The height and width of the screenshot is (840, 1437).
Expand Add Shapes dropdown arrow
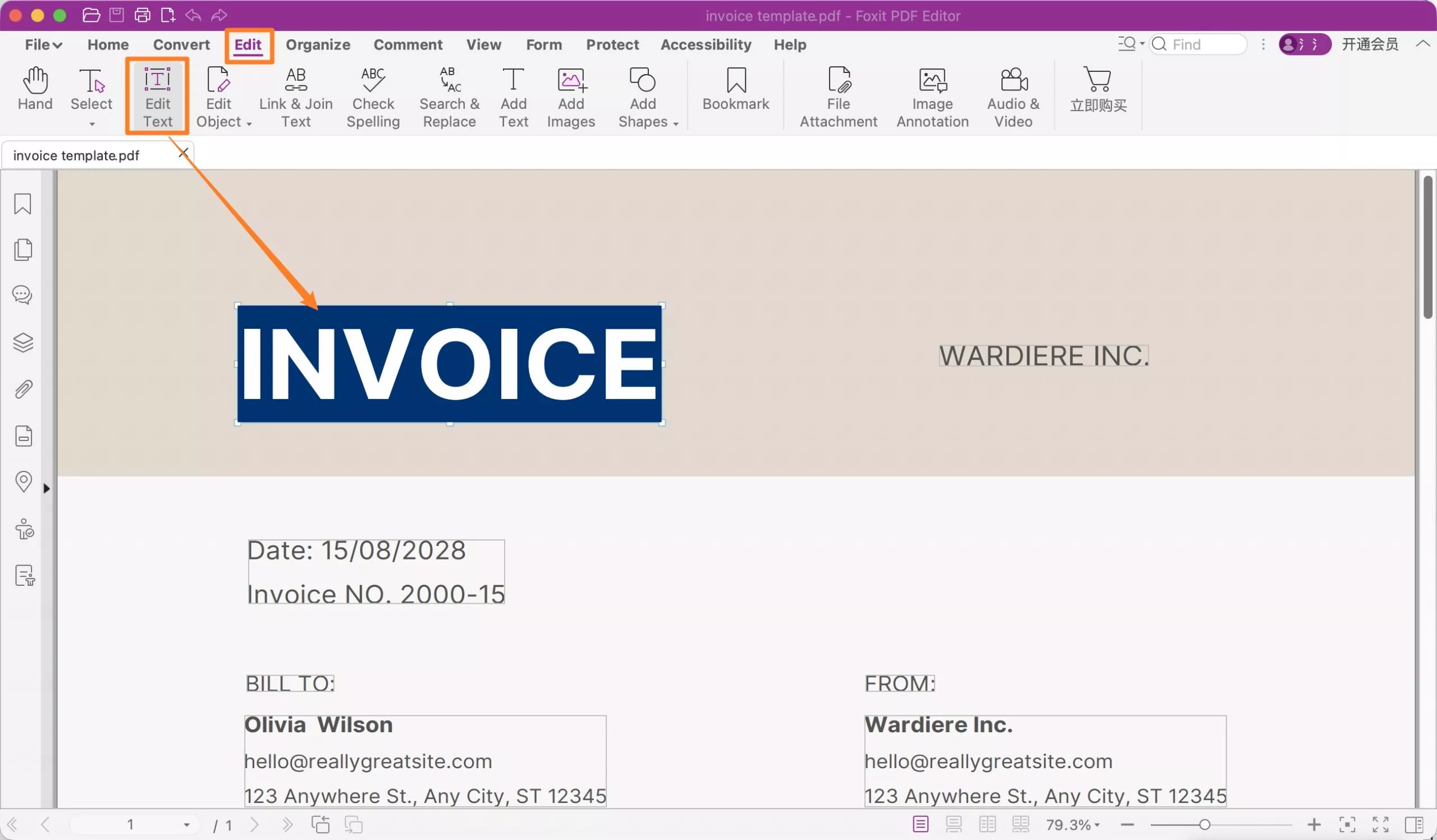click(676, 123)
